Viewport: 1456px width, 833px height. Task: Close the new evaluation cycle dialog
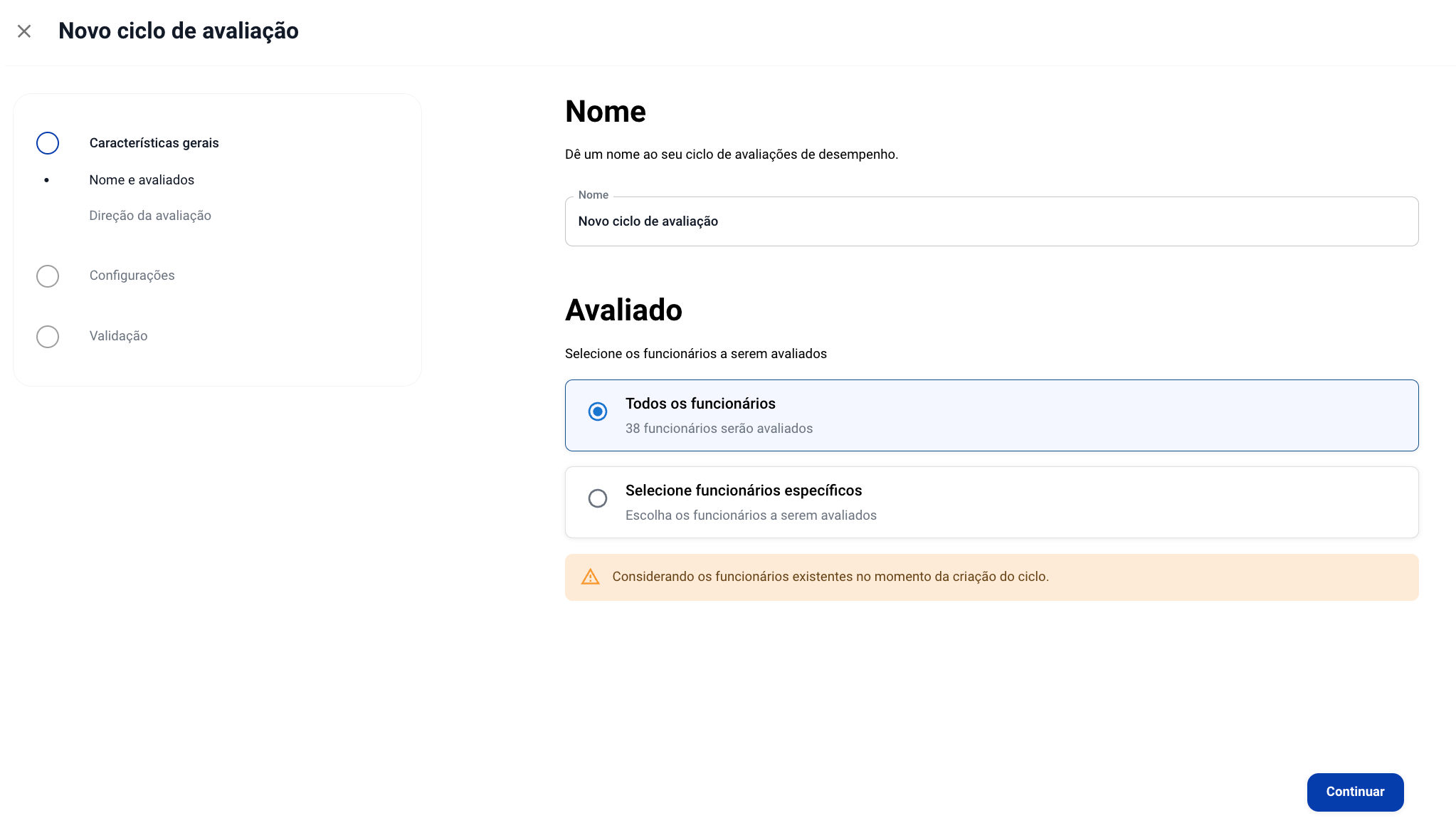point(24,31)
